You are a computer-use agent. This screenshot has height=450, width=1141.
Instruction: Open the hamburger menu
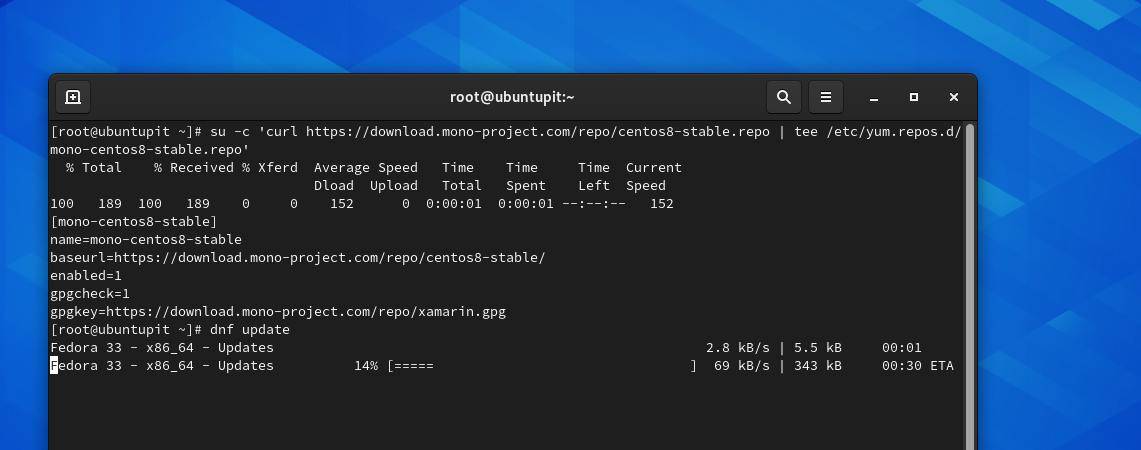coord(826,97)
